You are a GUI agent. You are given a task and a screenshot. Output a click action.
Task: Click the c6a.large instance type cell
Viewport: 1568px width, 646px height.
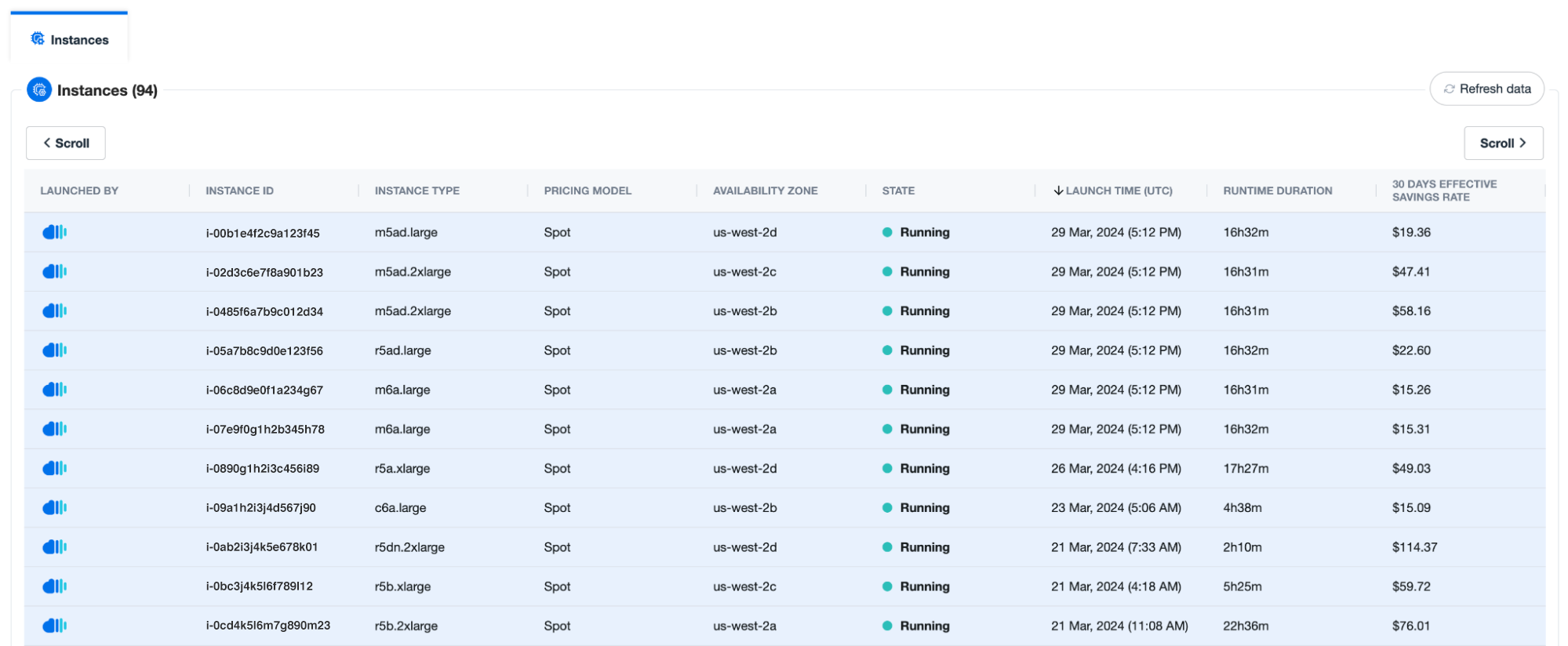[401, 507]
